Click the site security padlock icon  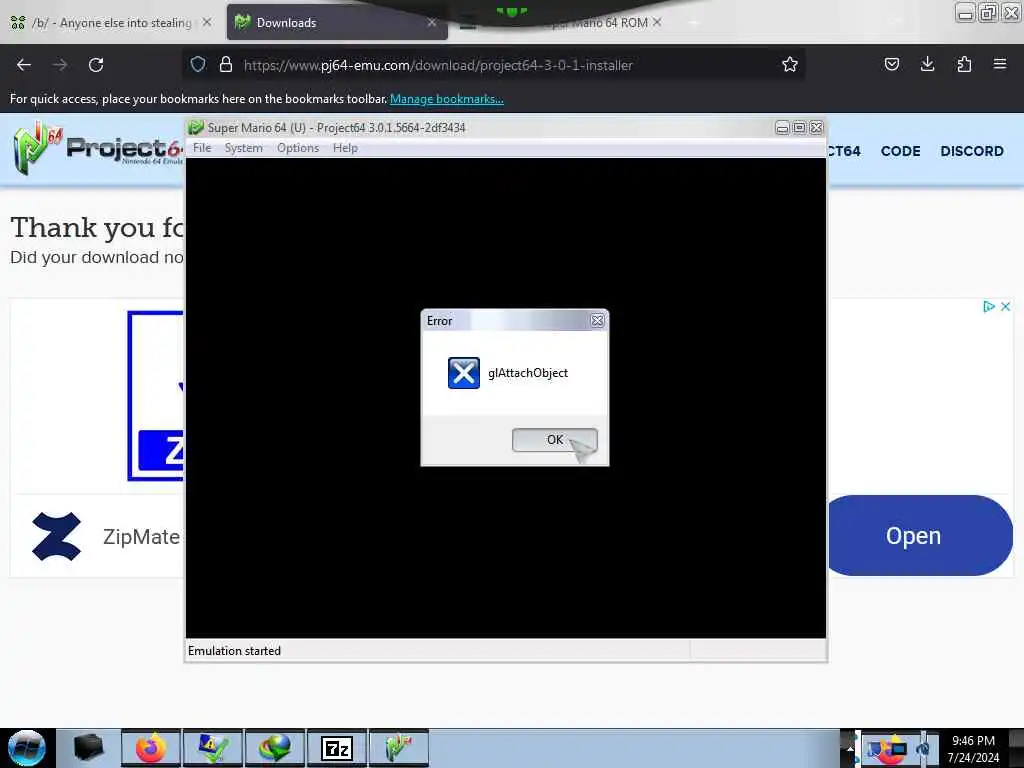(x=226, y=64)
